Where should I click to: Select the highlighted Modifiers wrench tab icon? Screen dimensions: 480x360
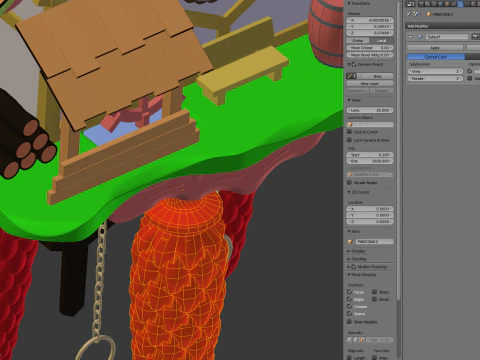click(460, 4)
